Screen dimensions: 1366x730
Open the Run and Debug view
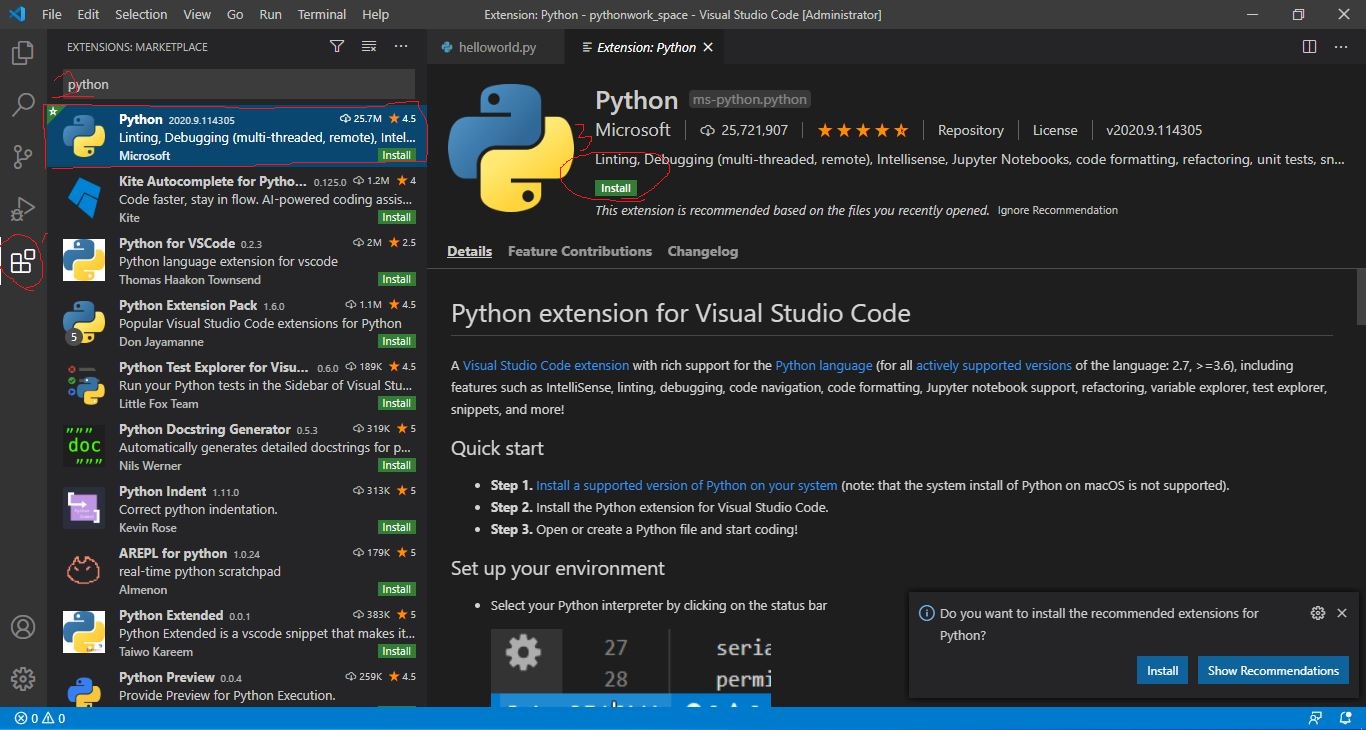23,209
